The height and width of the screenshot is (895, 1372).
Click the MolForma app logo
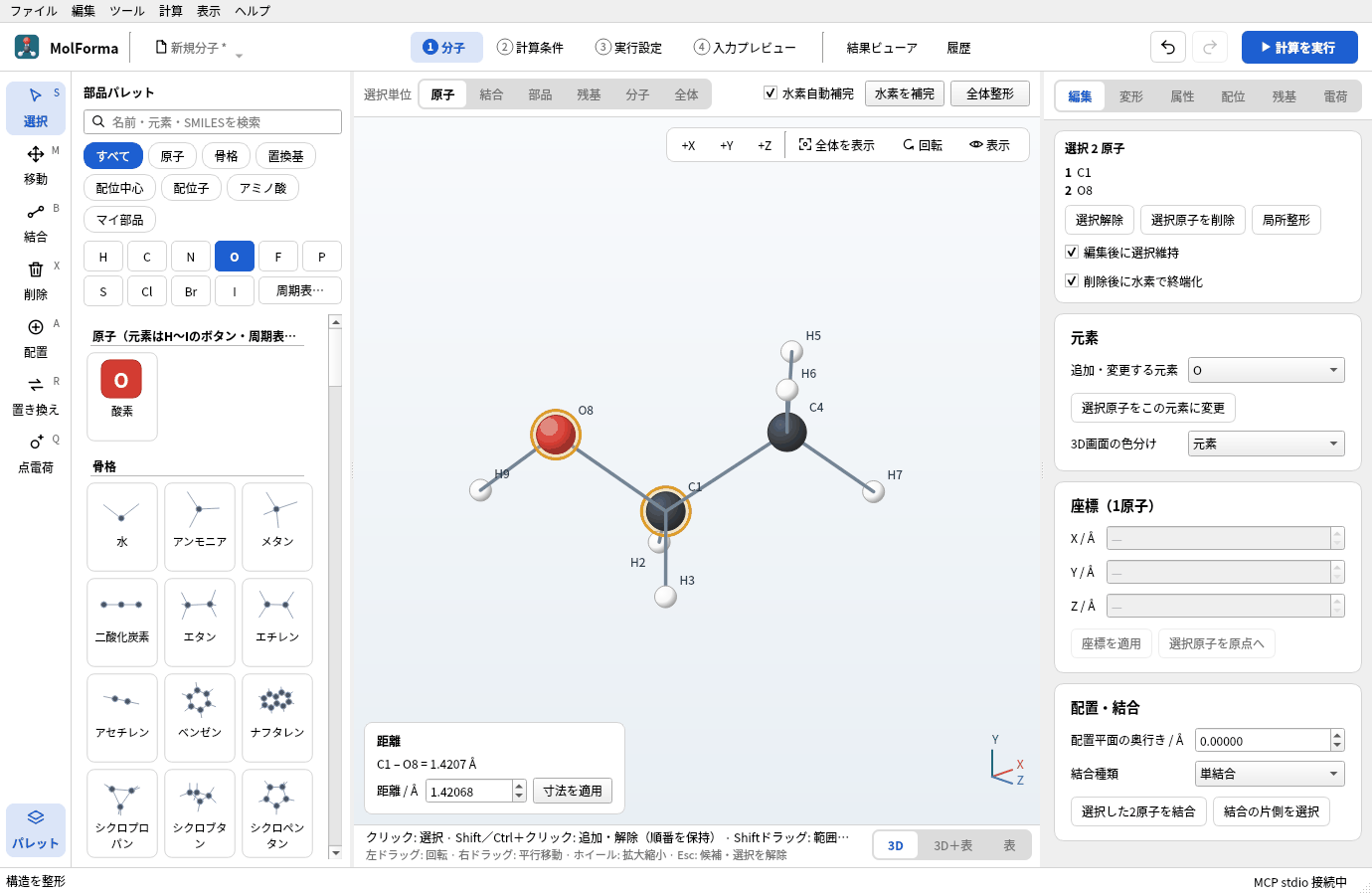point(27,47)
